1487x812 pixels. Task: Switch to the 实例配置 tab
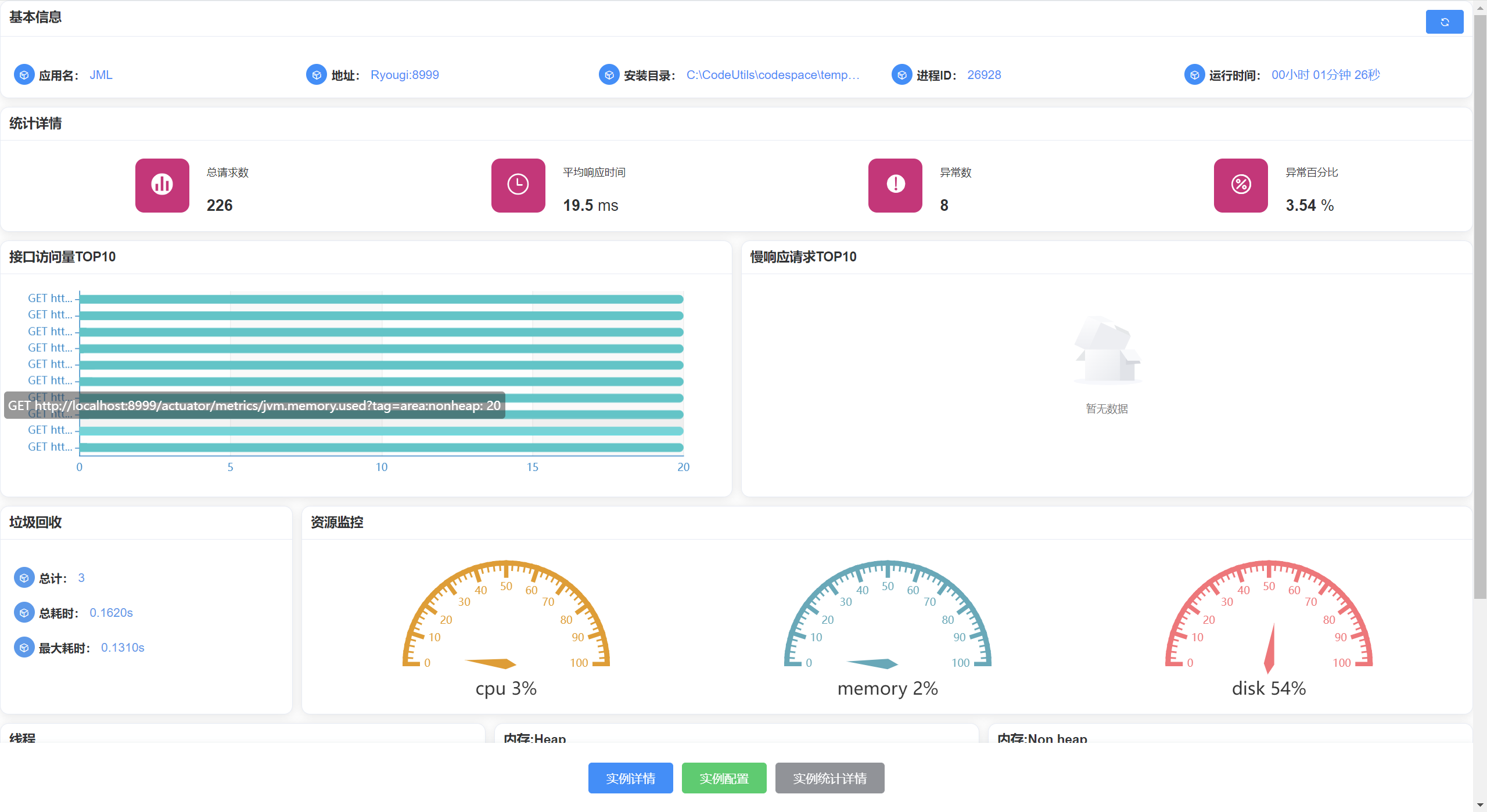[724, 778]
